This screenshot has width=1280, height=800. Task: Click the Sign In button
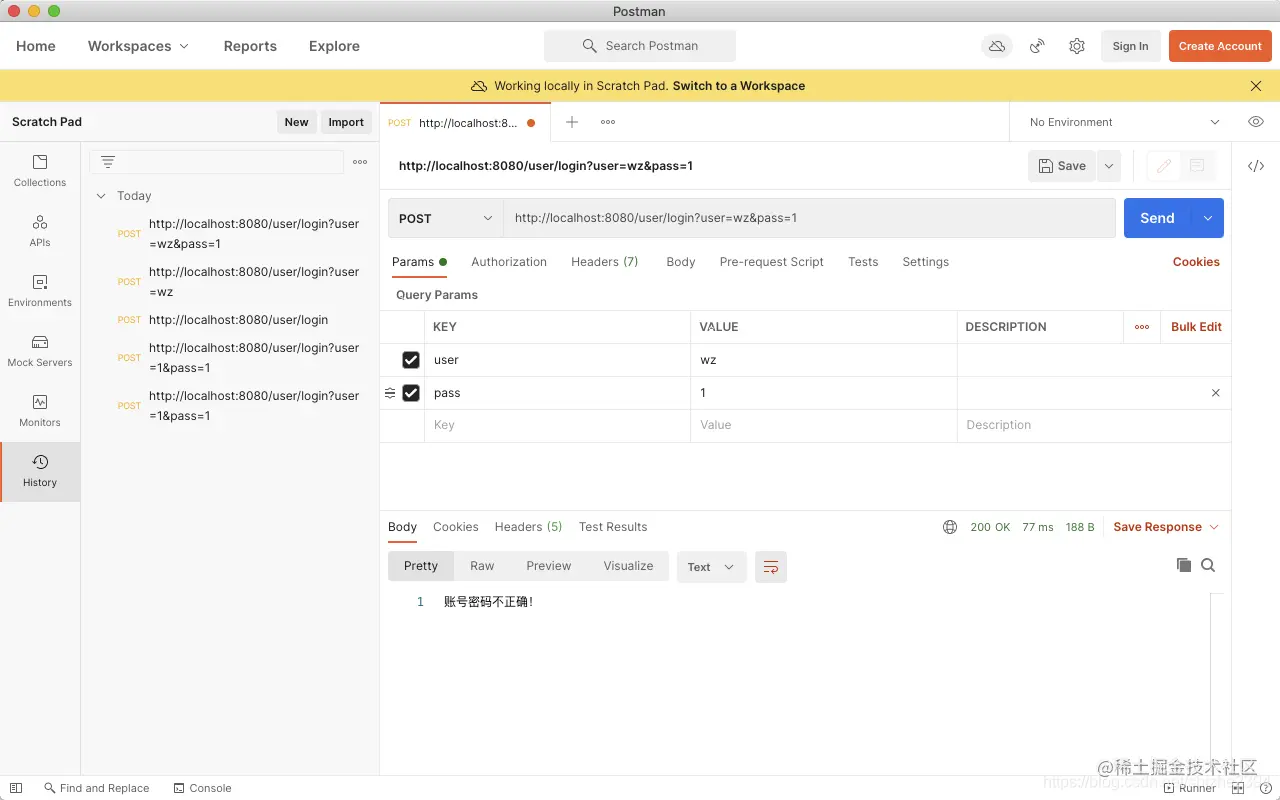[x=1130, y=46]
